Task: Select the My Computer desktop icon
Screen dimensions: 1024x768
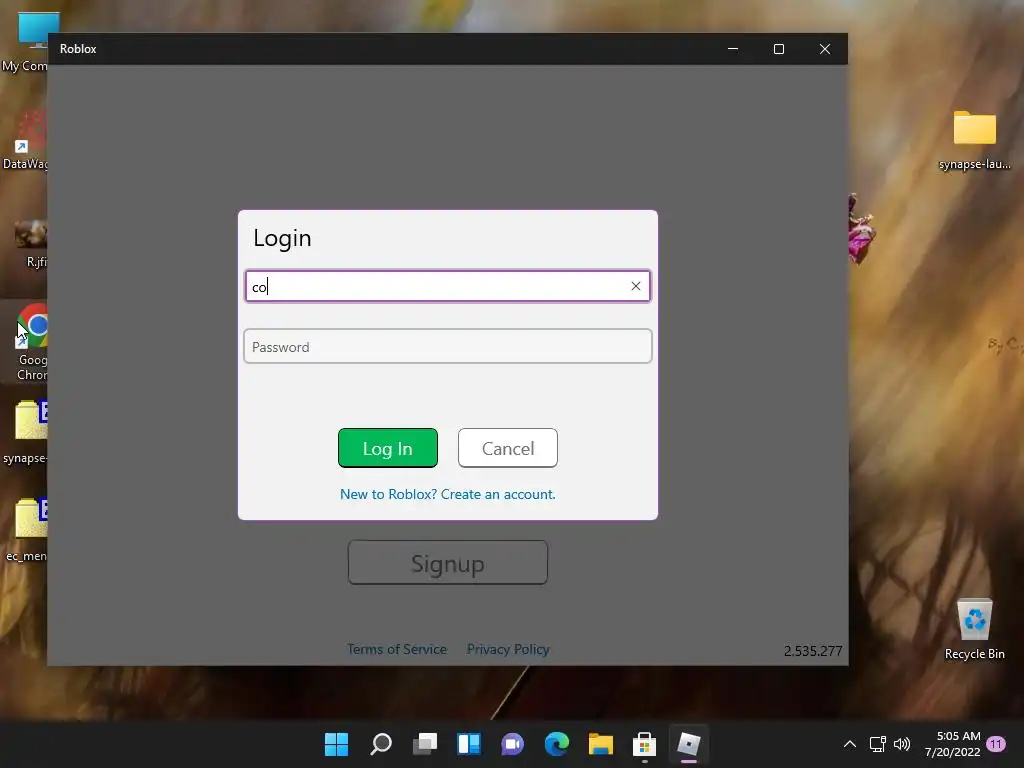Action: tap(25, 42)
